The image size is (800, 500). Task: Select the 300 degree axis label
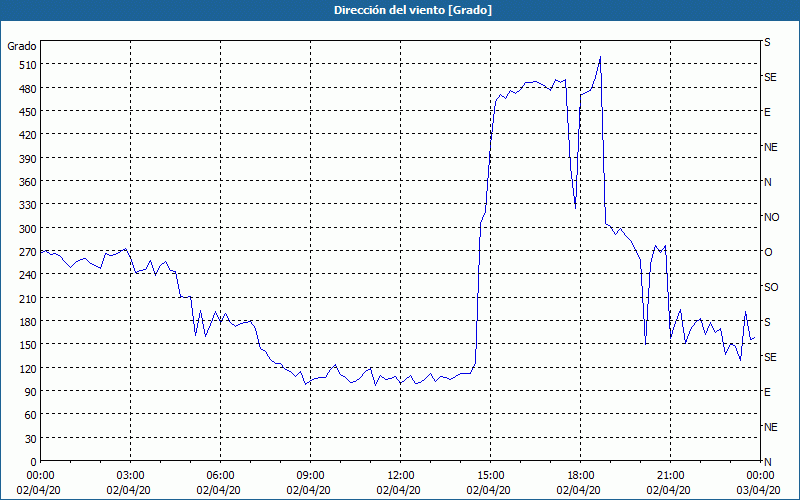(28, 229)
